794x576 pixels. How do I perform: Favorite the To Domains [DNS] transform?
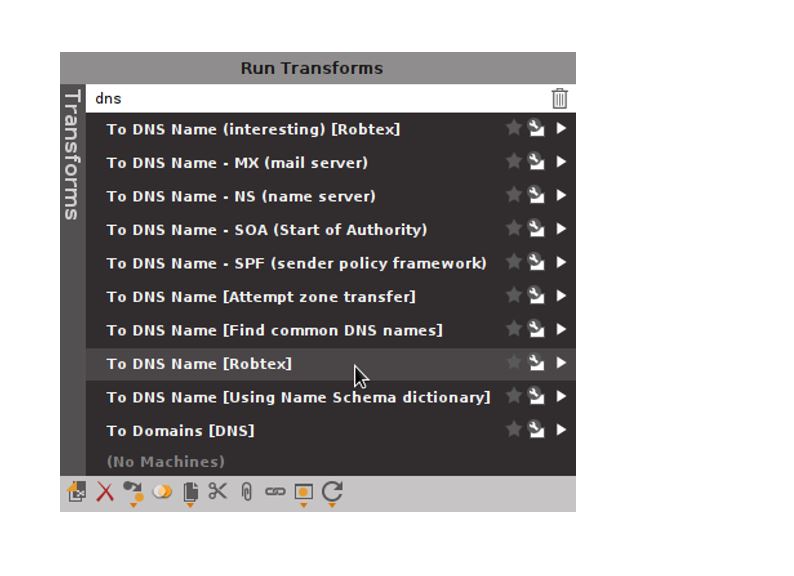pyautogui.click(x=513, y=429)
